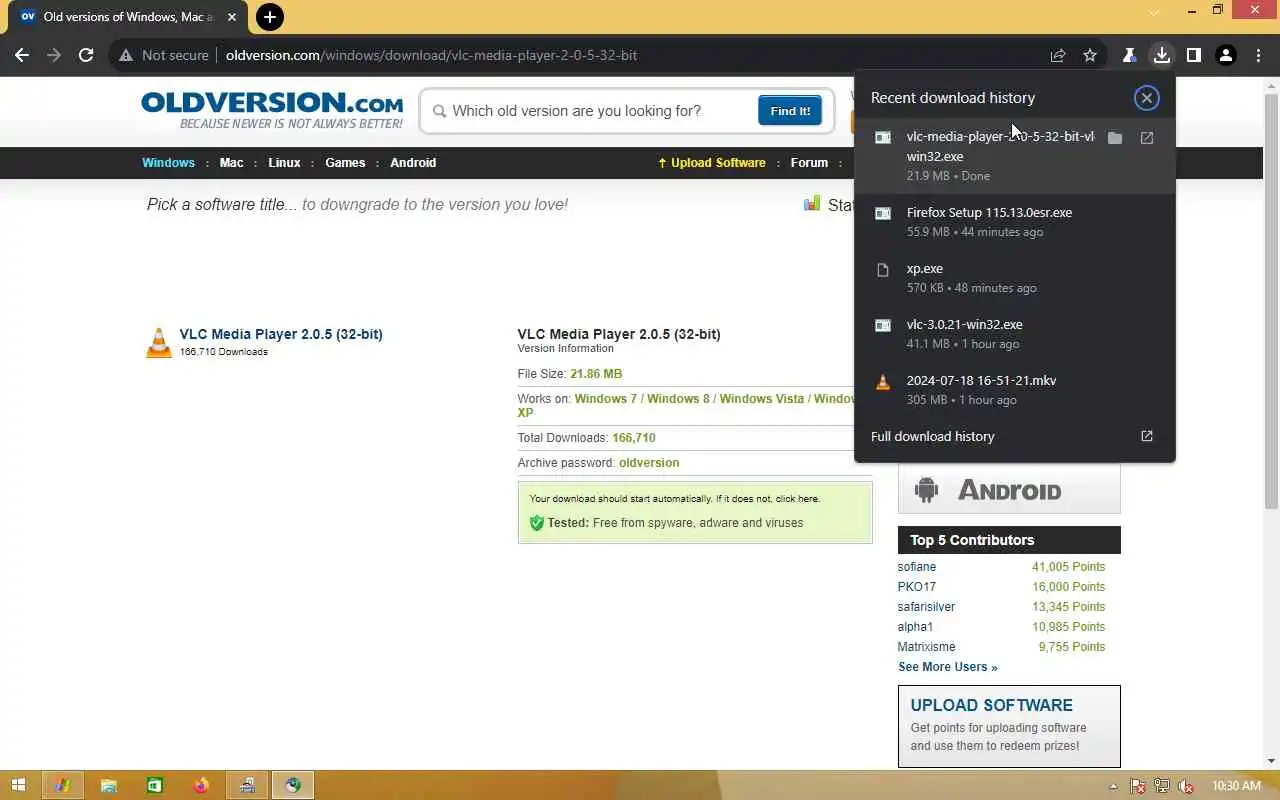The height and width of the screenshot is (800, 1280).
Task: Click the 'click here' download link
Action: pyautogui.click(x=796, y=498)
